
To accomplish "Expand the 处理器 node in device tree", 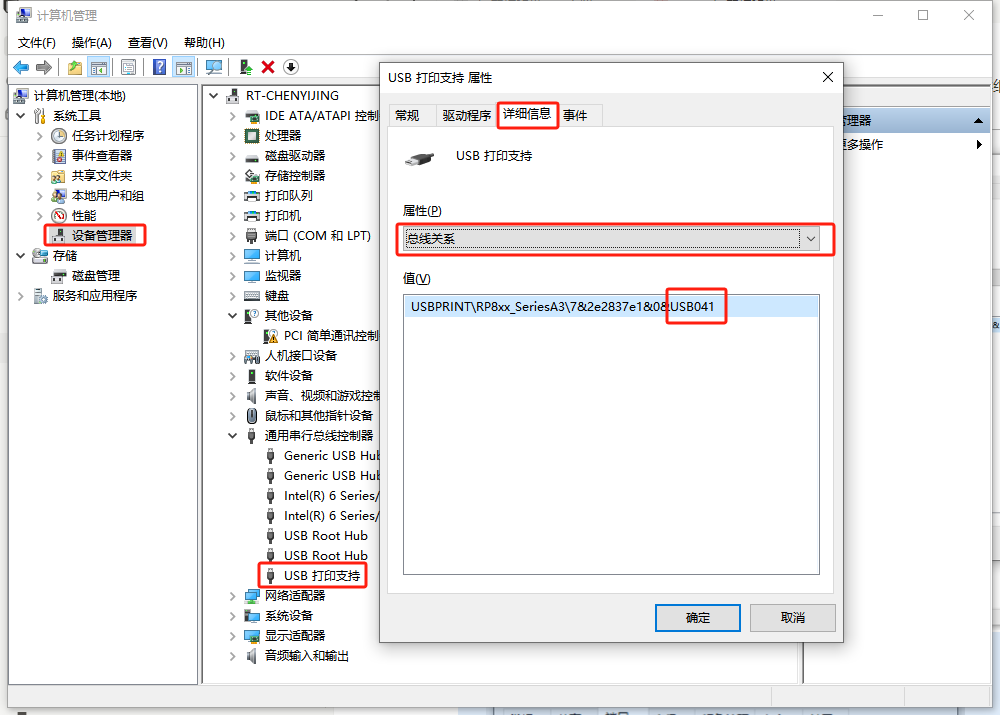I will [233, 136].
